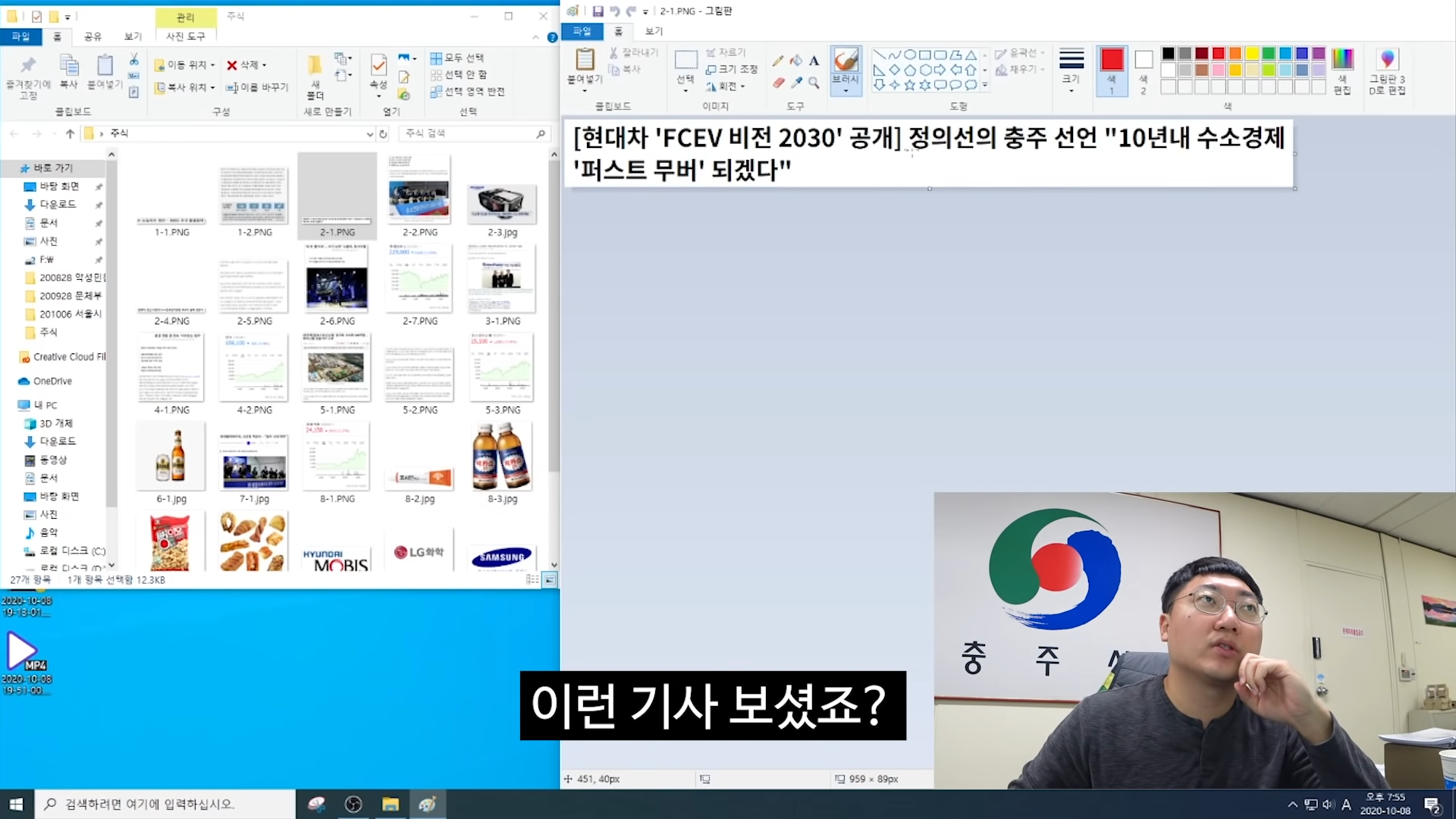Open the Explorer address bar history dropdown

369,133
